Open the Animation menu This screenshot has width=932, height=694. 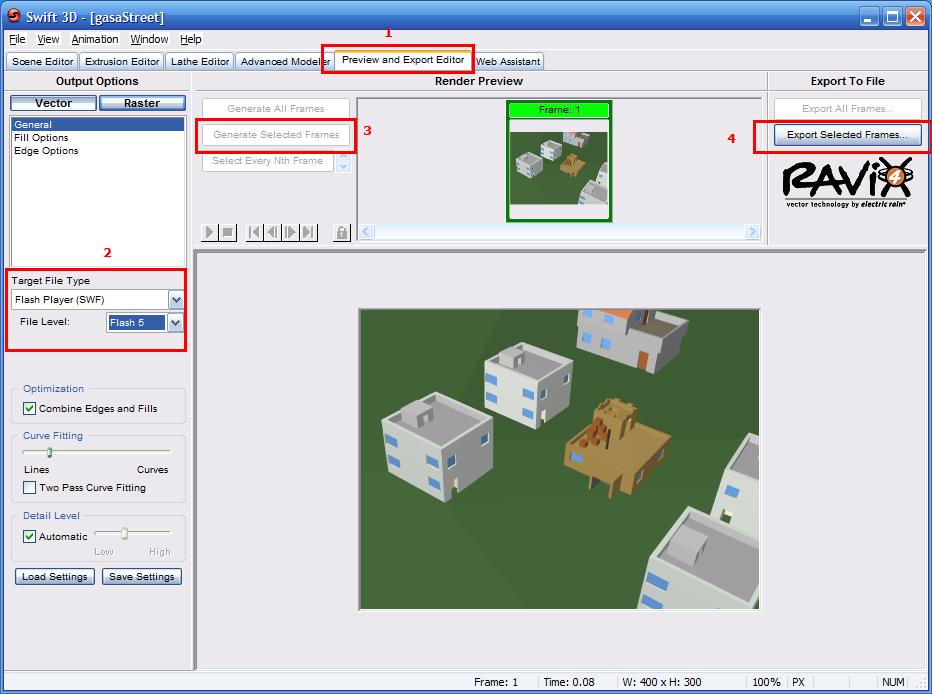click(95, 39)
